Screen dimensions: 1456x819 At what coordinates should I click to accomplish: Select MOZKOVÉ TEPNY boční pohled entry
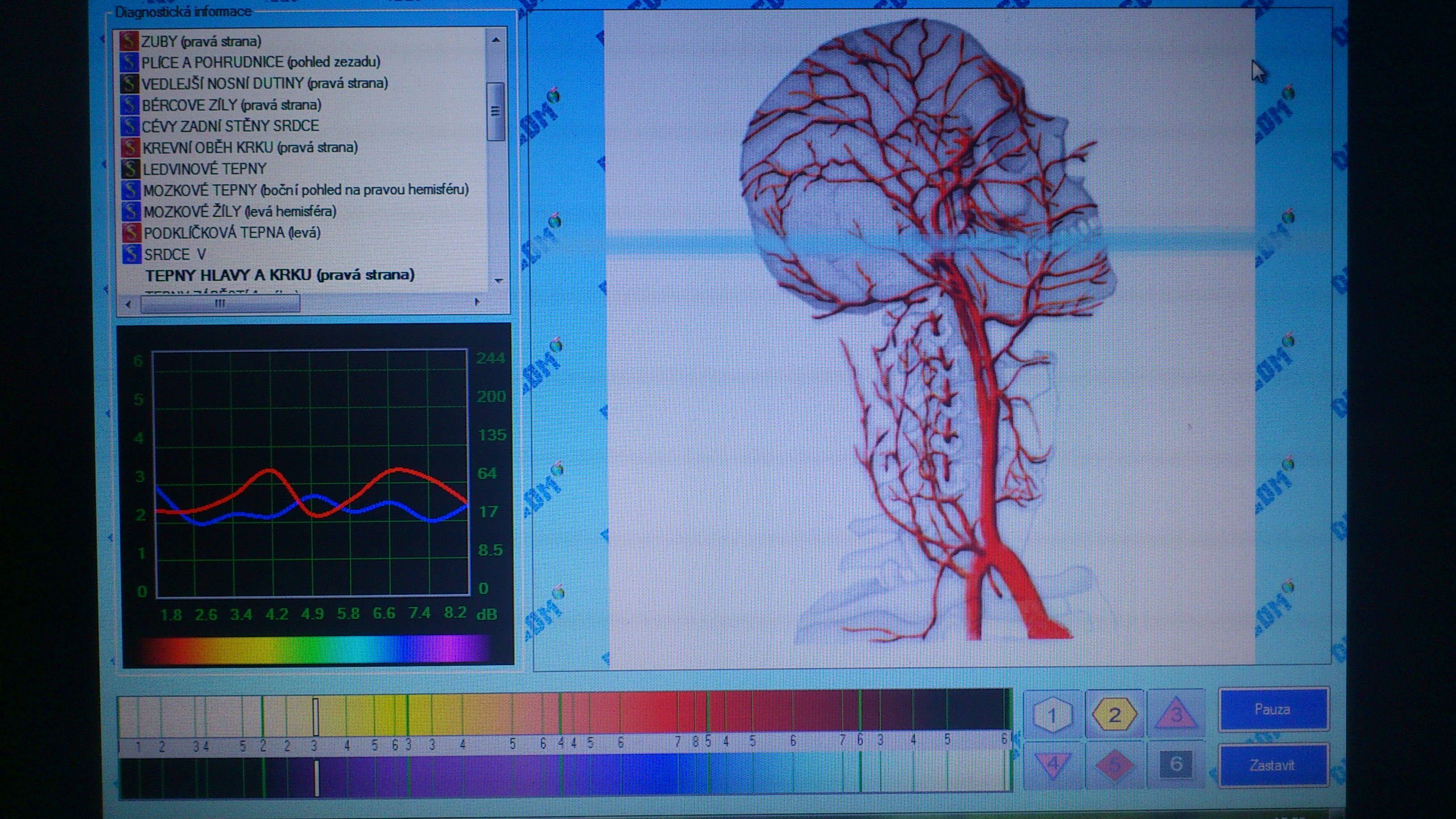(306, 190)
